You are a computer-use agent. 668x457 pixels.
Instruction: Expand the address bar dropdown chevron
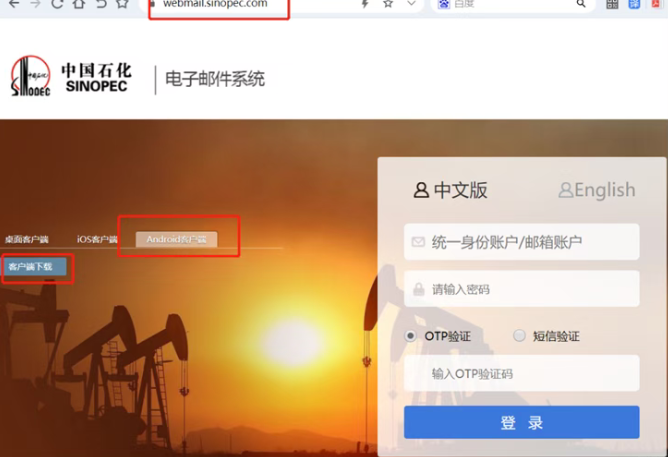pyautogui.click(x=411, y=4)
